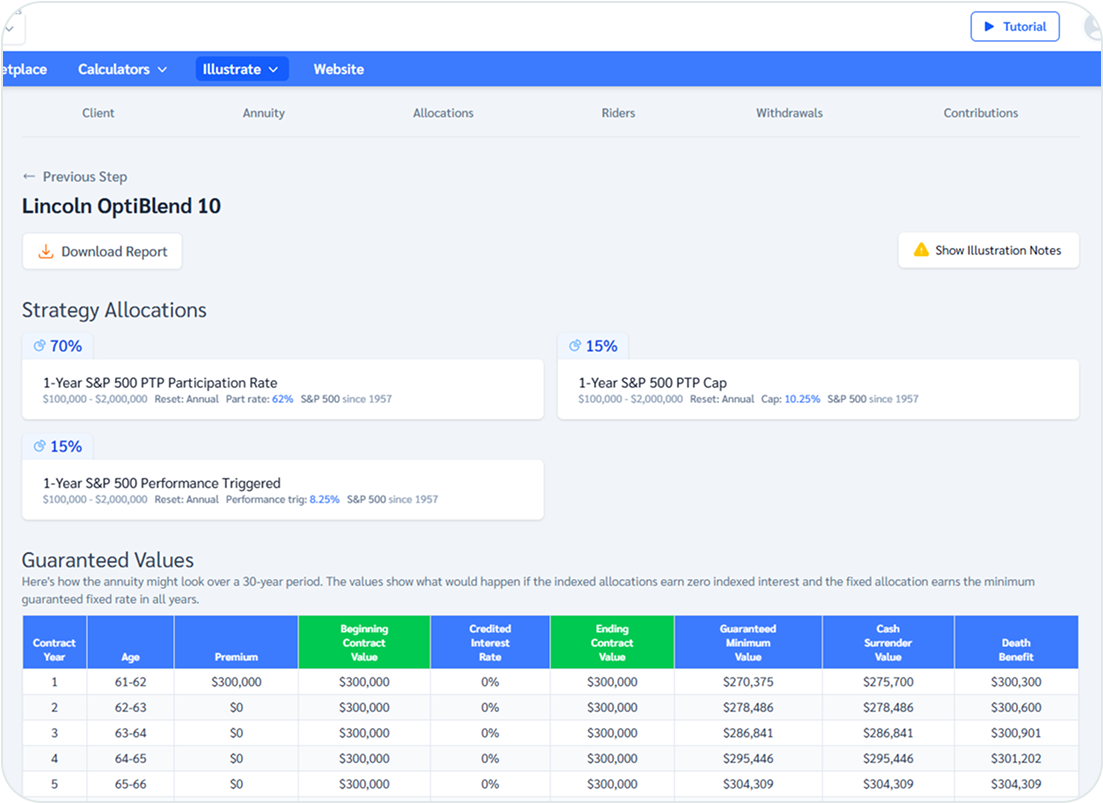Click the Credited Interest Rate column header
Image resolution: width=1103 pixels, height=803 pixels.
(x=490, y=642)
